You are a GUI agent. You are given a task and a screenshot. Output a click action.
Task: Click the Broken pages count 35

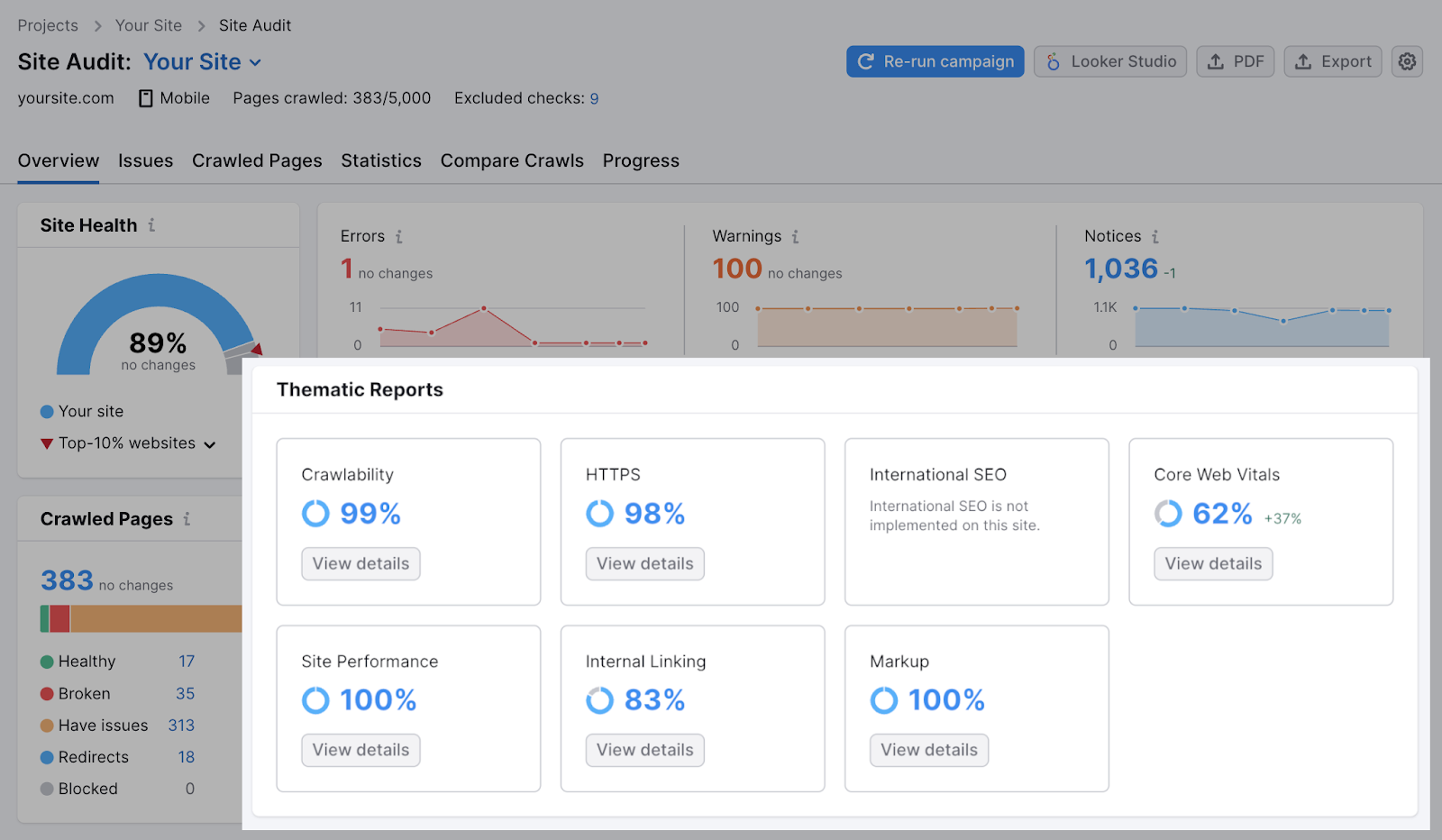coord(185,694)
